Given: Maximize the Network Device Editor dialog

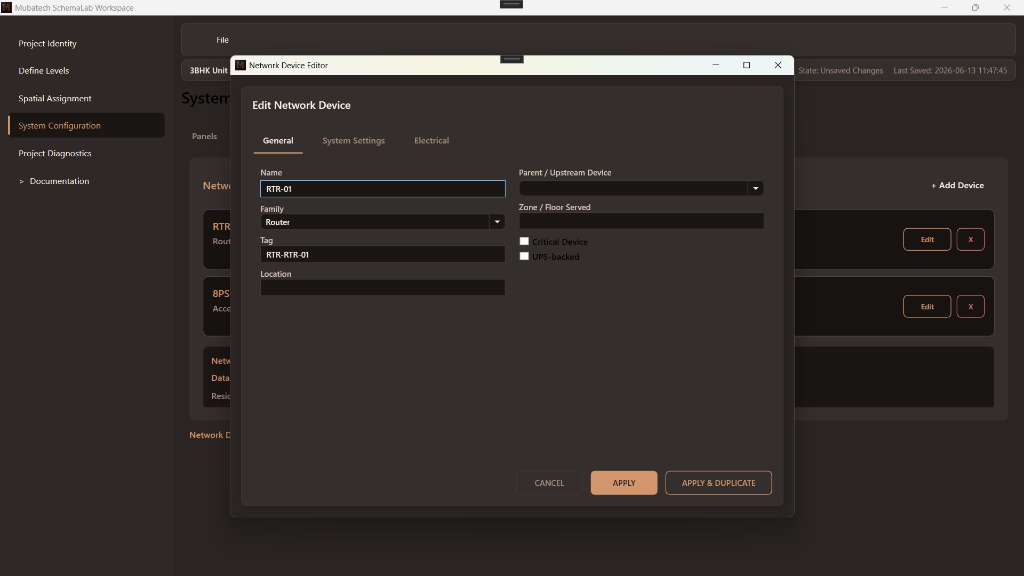Looking at the screenshot, I should pyautogui.click(x=746, y=65).
